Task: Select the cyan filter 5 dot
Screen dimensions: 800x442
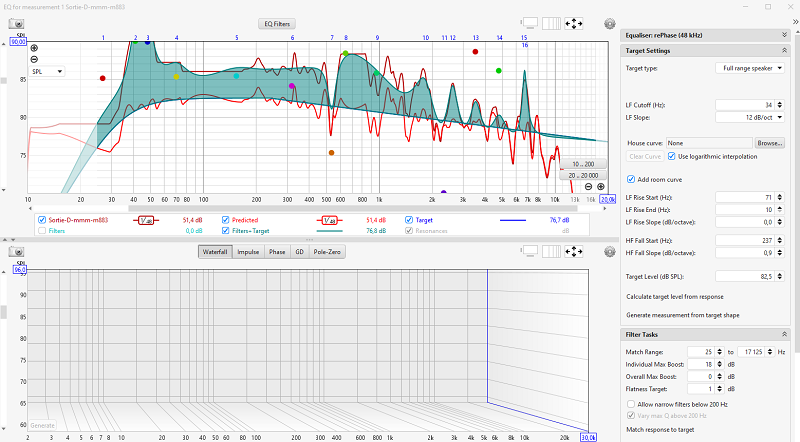Action: pos(236,76)
